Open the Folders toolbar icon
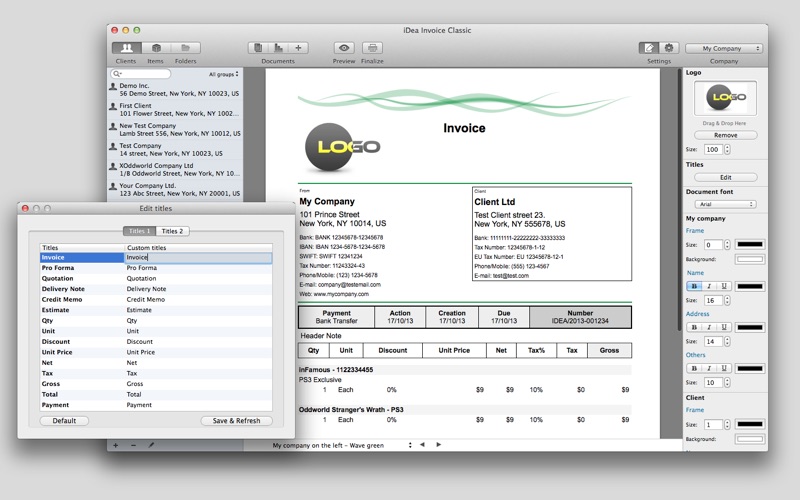The image size is (800, 500). point(185,48)
